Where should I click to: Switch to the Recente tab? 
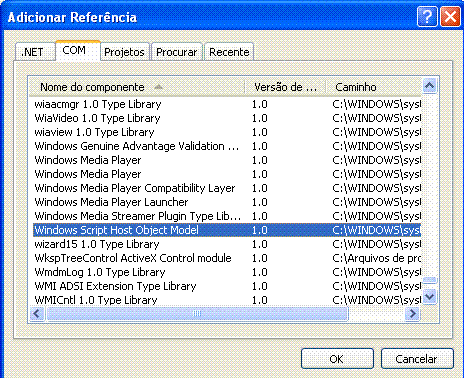[x=229, y=52]
